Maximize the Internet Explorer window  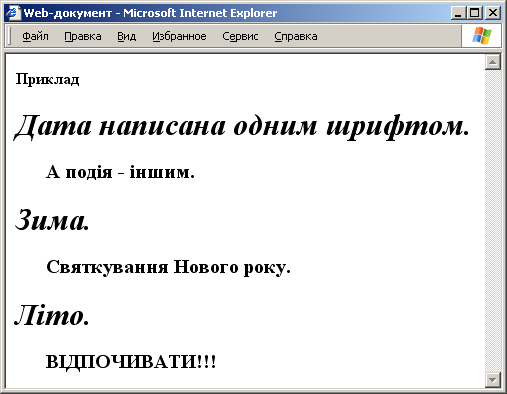click(474, 13)
